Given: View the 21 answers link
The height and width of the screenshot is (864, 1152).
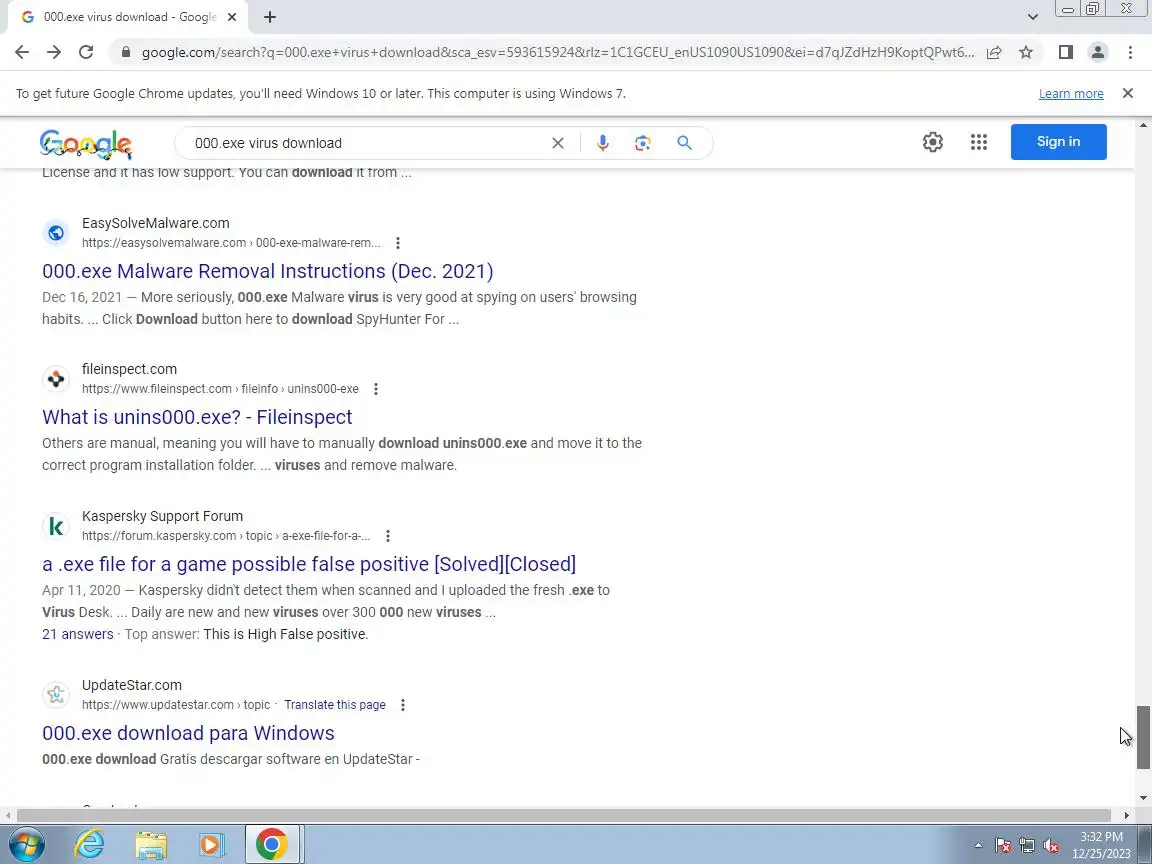Looking at the screenshot, I should pos(77,634).
